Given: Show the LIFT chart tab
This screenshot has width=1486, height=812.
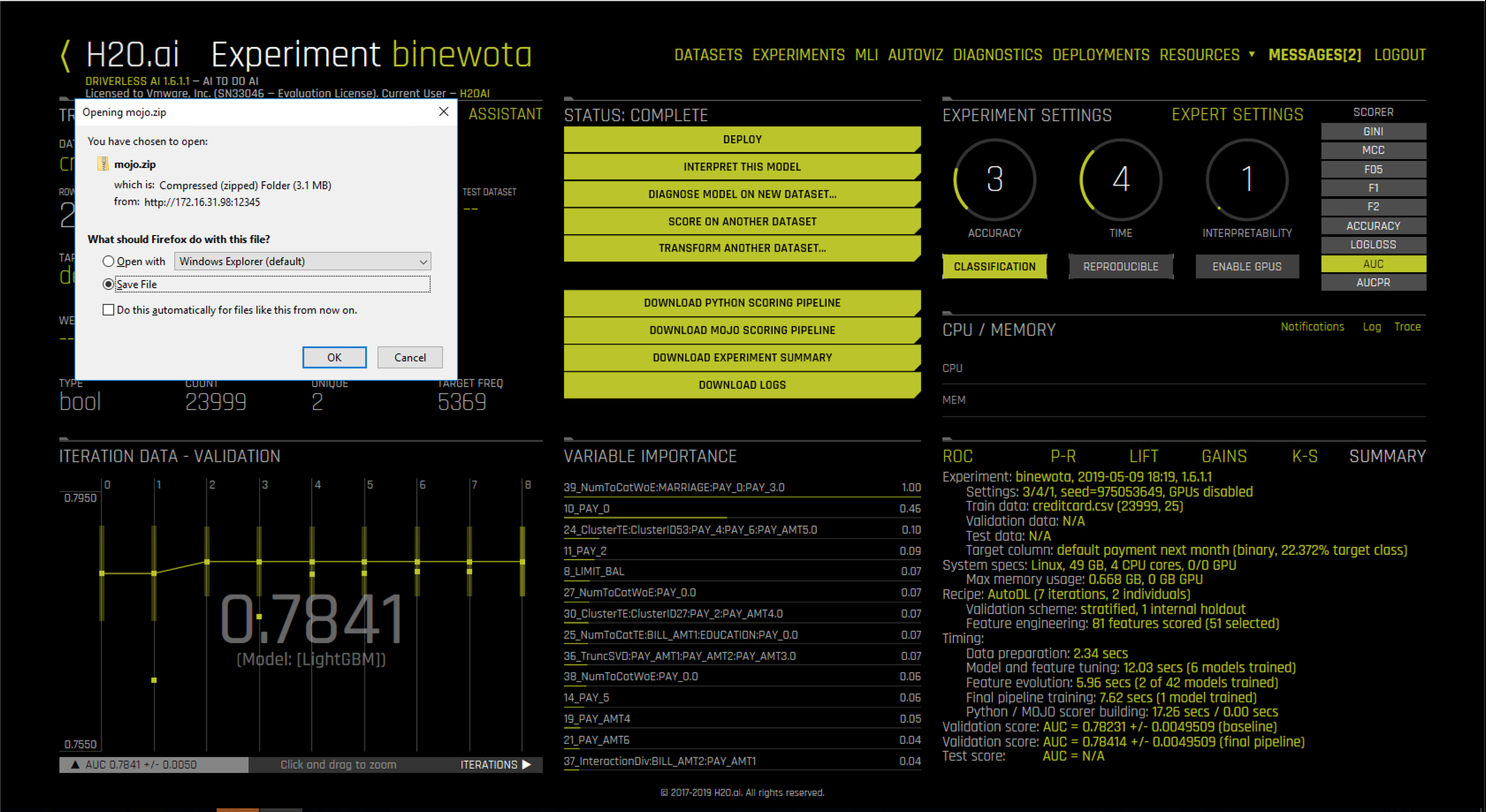Looking at the screenshot, I should tap(1144, 457).
